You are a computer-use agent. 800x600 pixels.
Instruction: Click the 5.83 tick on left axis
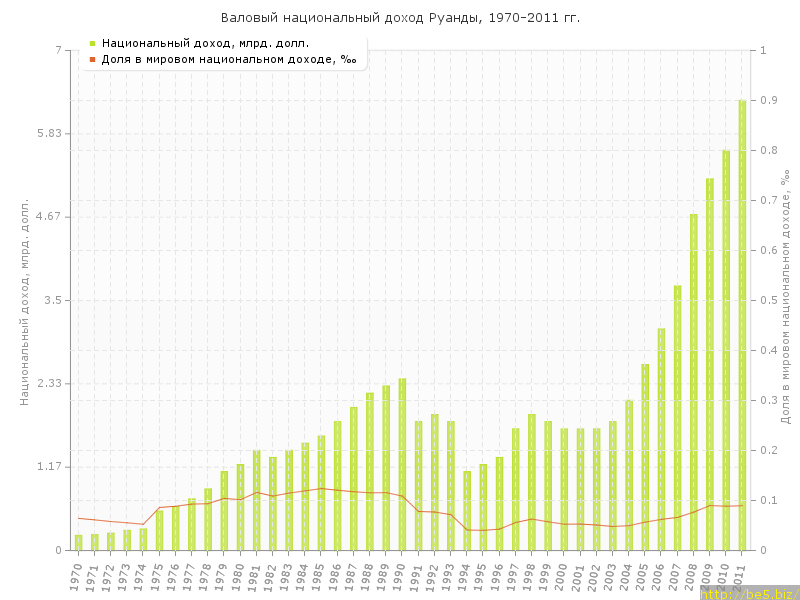click(49, 133)
